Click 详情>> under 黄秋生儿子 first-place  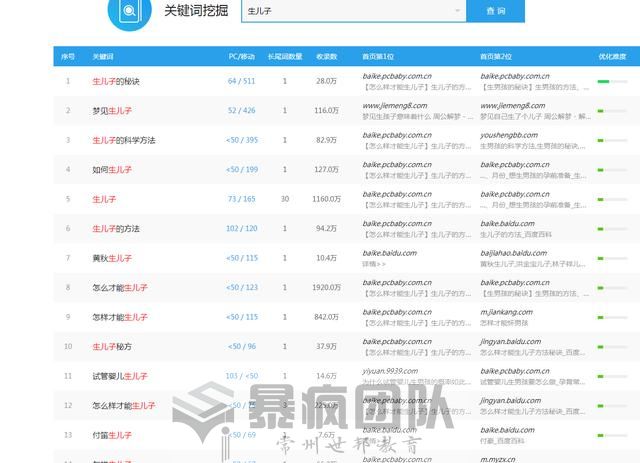pyautogui.click(x=374, y=264)
